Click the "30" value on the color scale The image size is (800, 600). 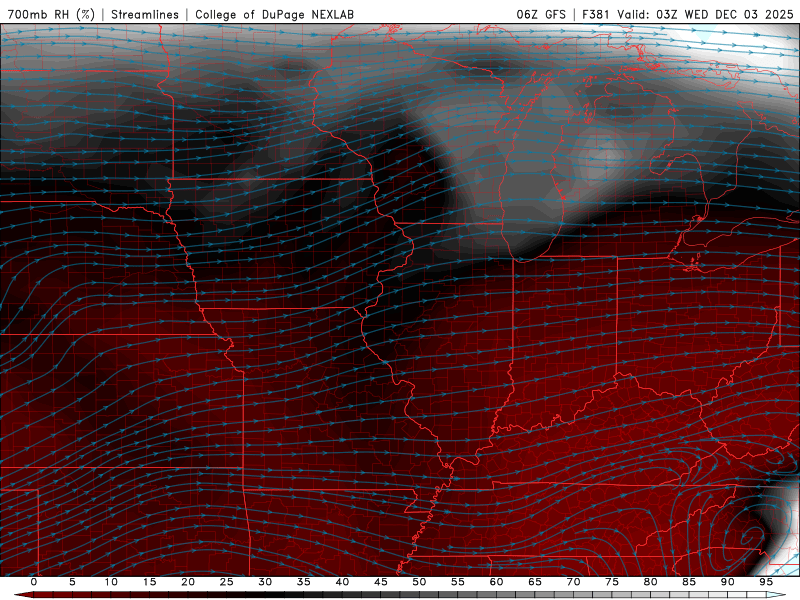coord(265,582)
